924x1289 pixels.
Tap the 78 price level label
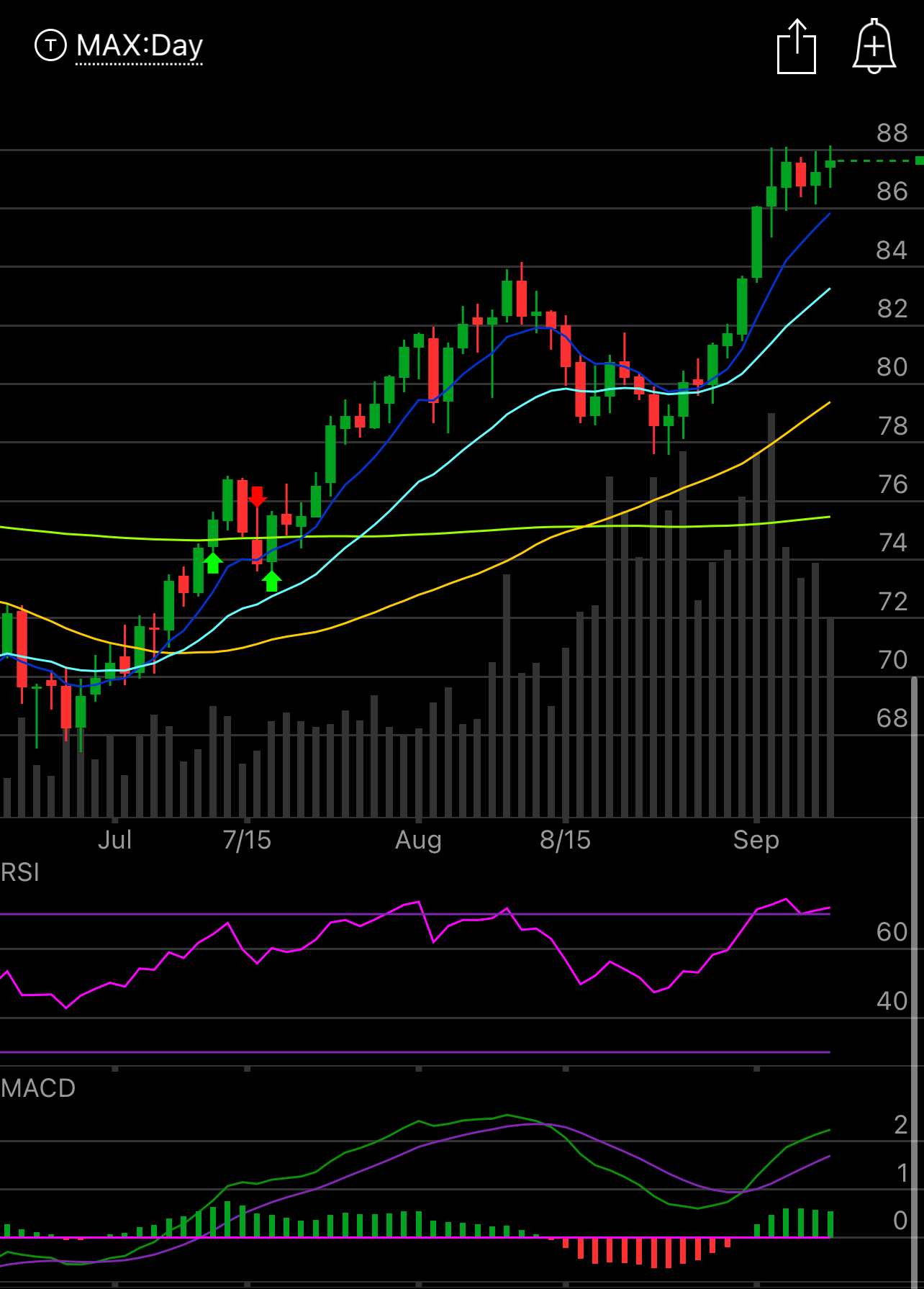[893, 426]
